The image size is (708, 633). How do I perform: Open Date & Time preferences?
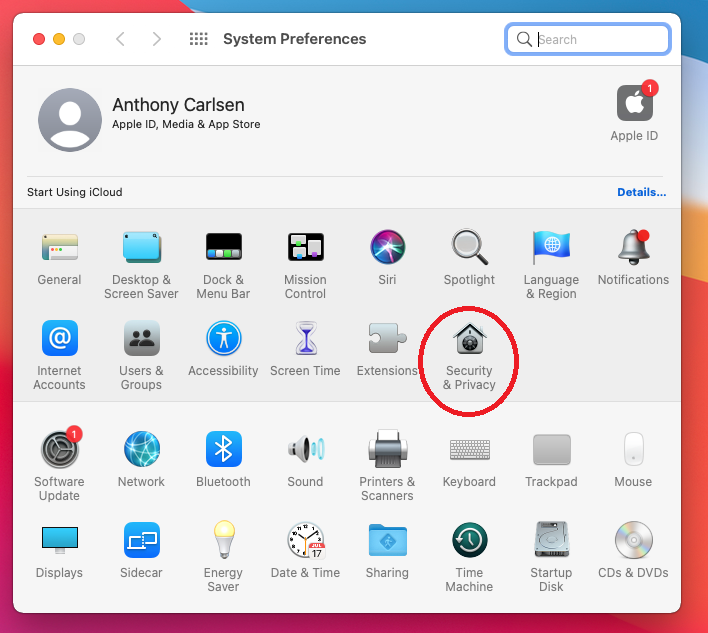306,540
